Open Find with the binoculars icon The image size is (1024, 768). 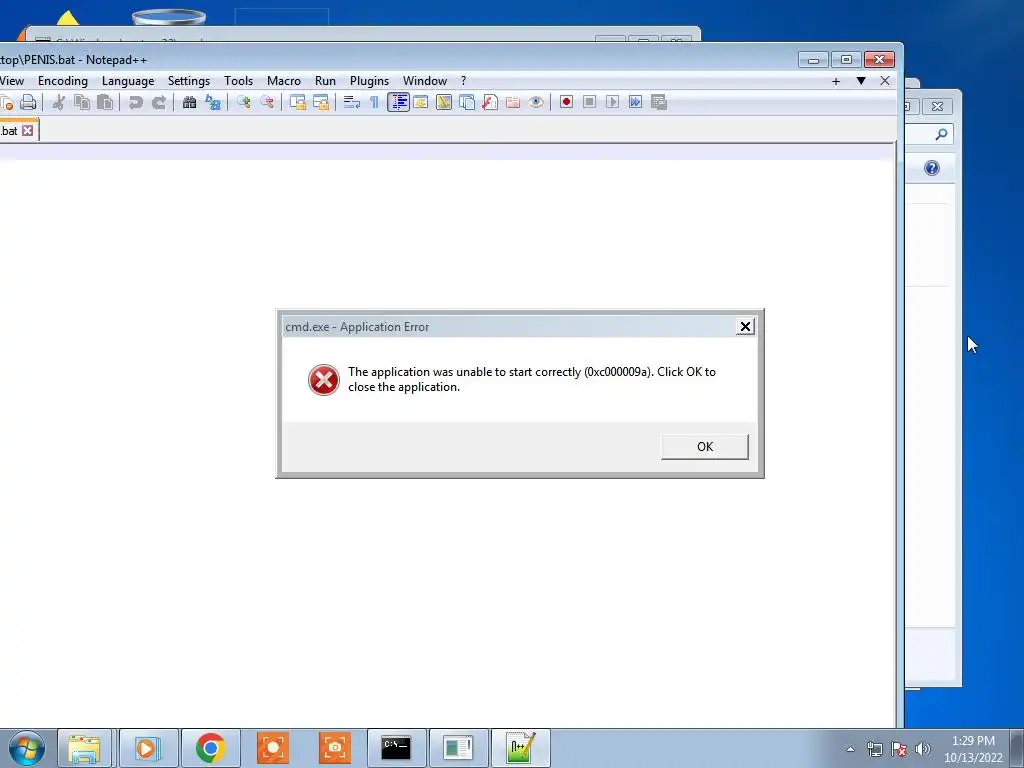tap(189, 103)
